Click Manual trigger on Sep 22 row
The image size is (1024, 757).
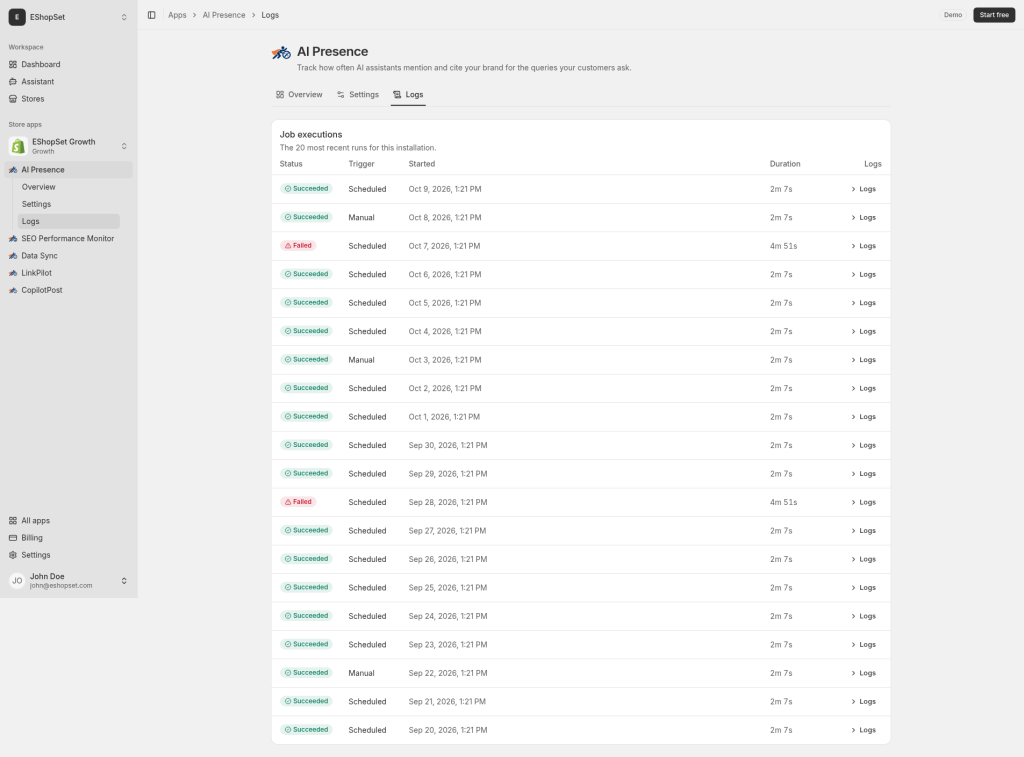(x=361, y=673)
